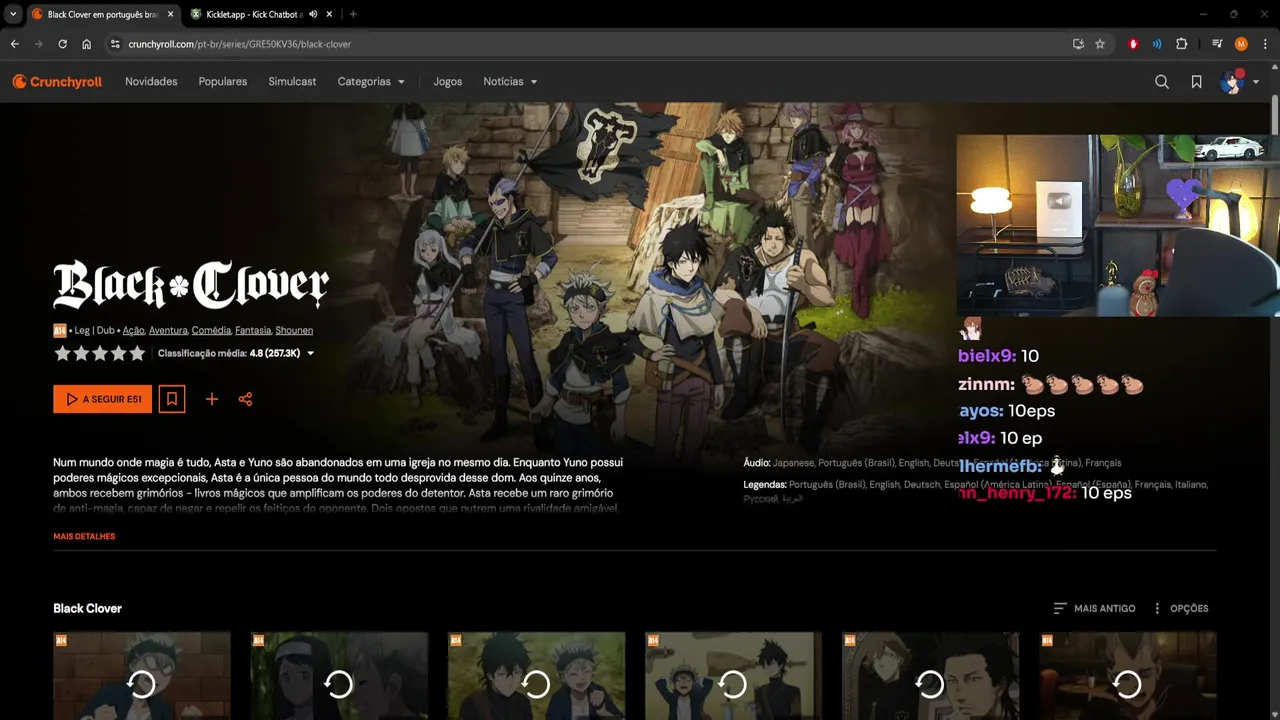Click A SEGUIR E51 play button
The image size is (1280, 720).
click(103, 399)
